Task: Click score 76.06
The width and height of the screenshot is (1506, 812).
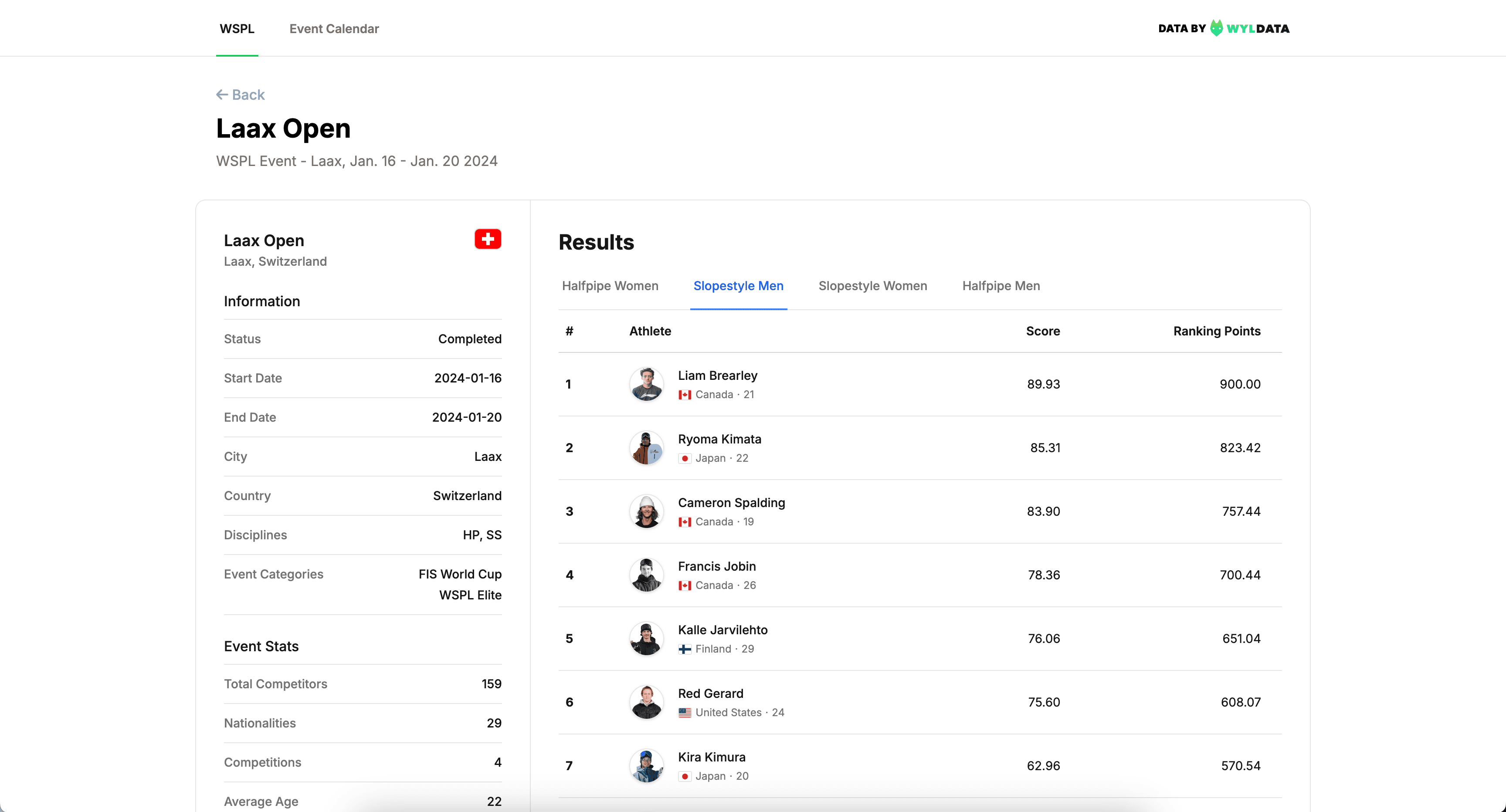Action: coord(1044,638)
